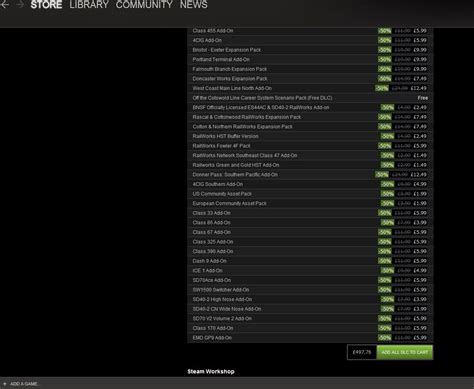
Task: Select SD70 V2 Volume 2 Add-On
Action: click(310, 319)
